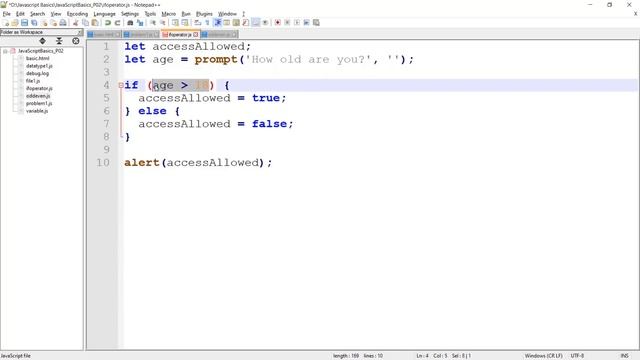Open the user defined language dialog icon
The width and height of the screenshot is (640, 360).
(x=227, y=22)
